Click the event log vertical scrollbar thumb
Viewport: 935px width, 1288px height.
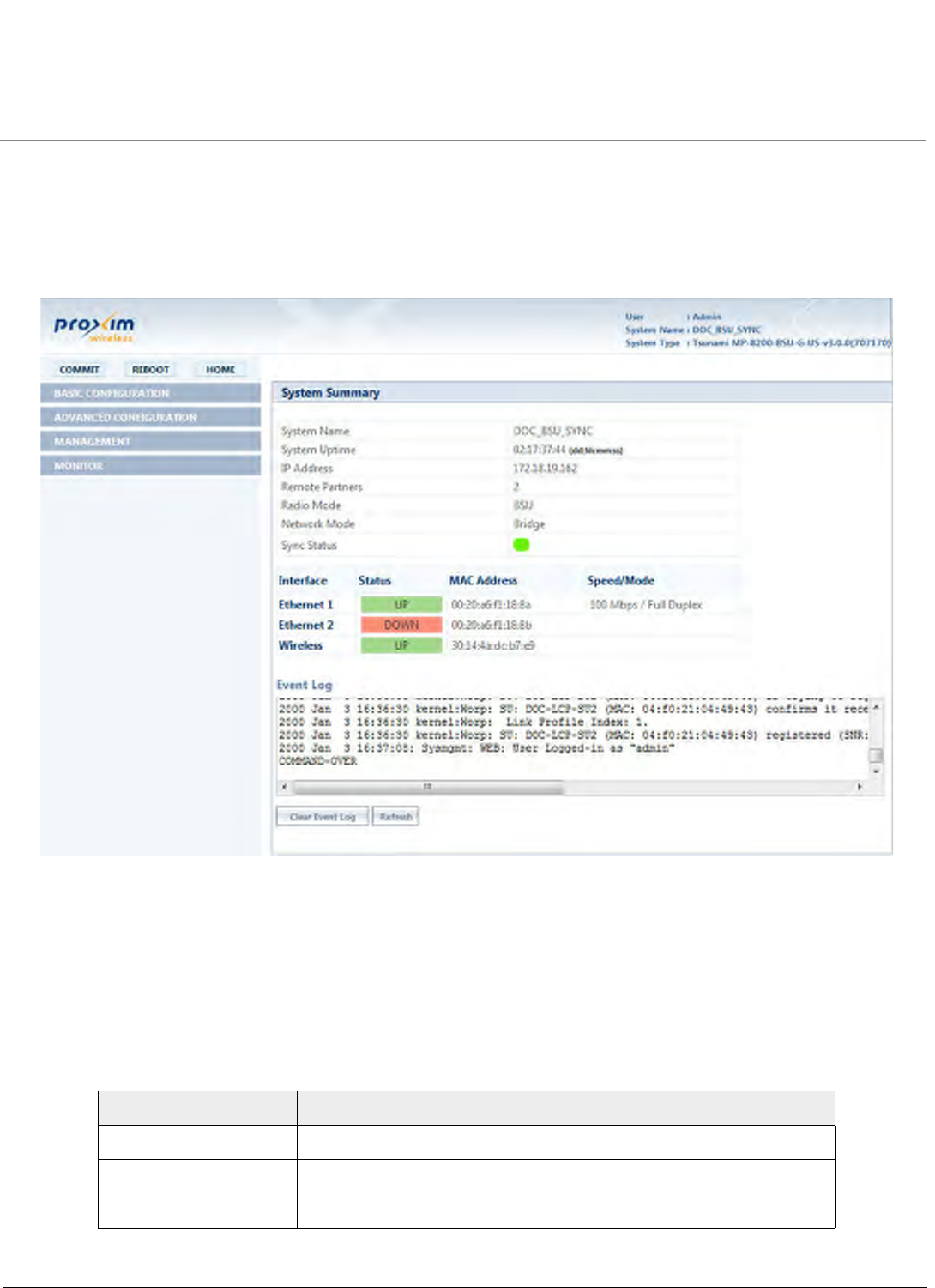(x=876, y=755)
